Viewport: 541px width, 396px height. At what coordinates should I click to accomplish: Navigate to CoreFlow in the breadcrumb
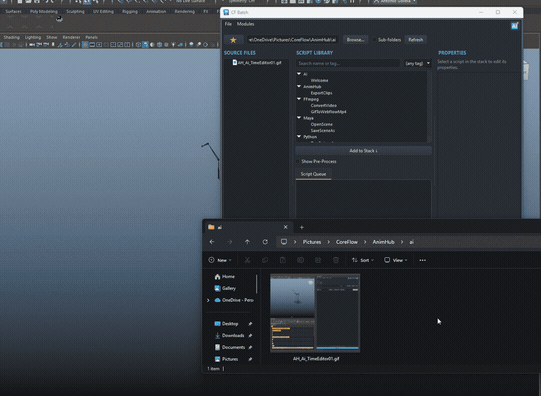pos(347,242)
